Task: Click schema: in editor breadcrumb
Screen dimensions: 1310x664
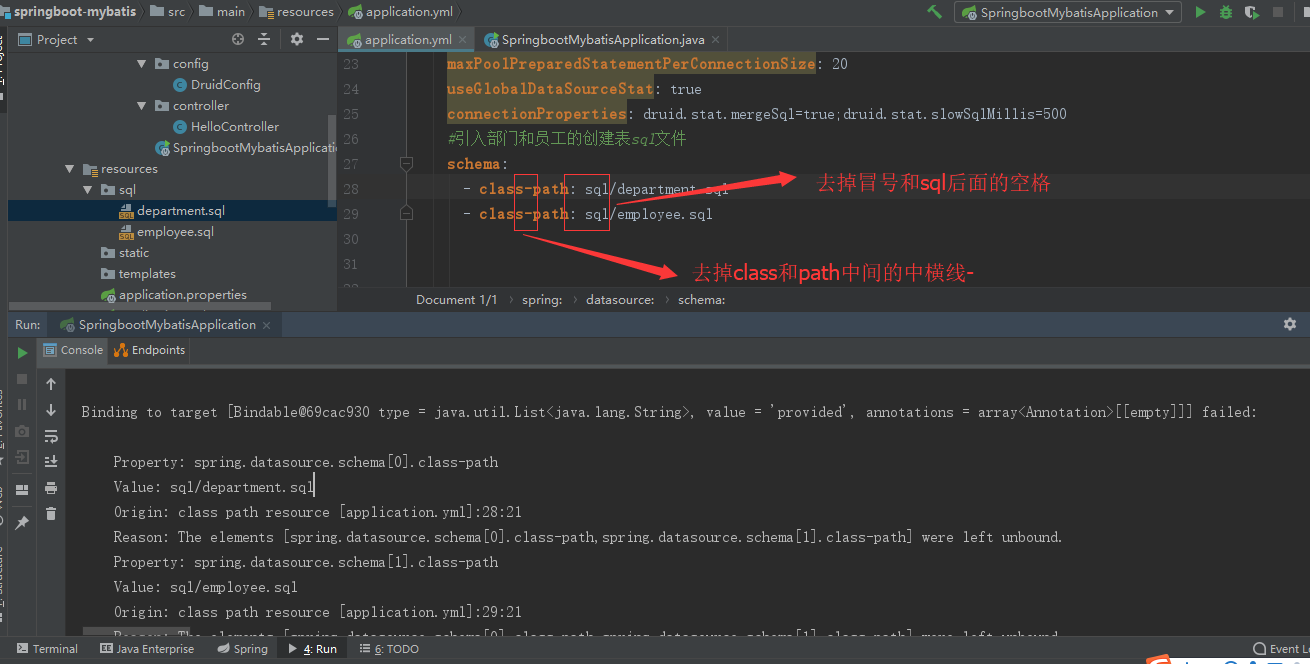Action: pos(702,299)
